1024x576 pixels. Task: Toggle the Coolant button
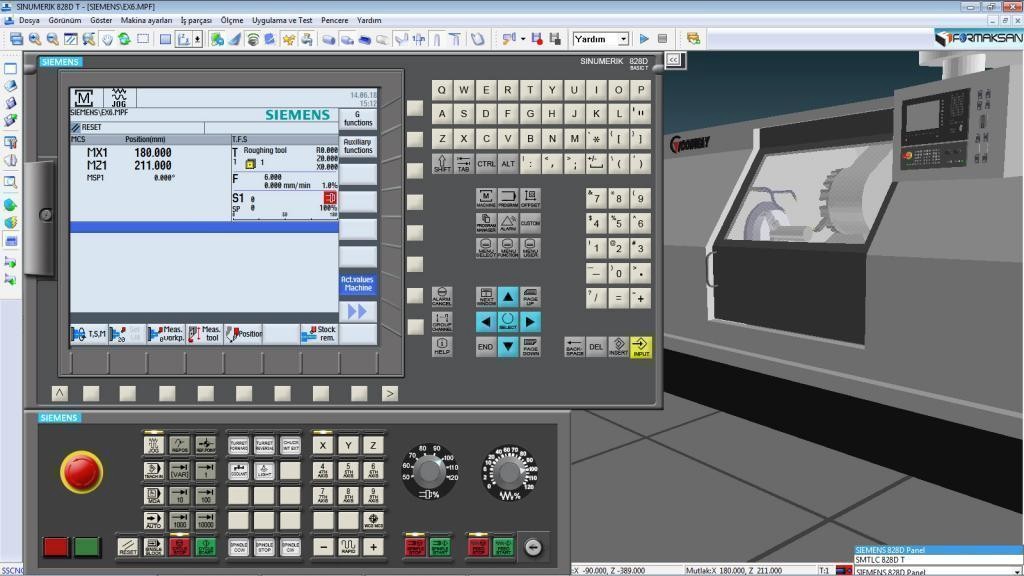point(237,470)
